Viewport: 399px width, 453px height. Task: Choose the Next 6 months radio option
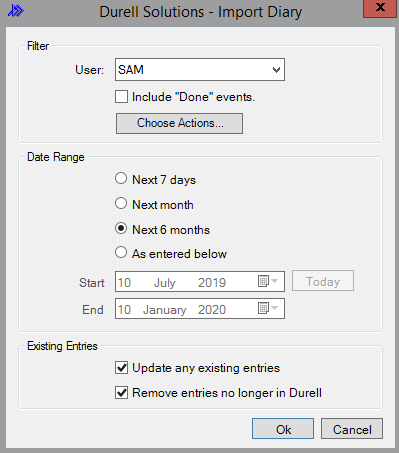(121, 228)
